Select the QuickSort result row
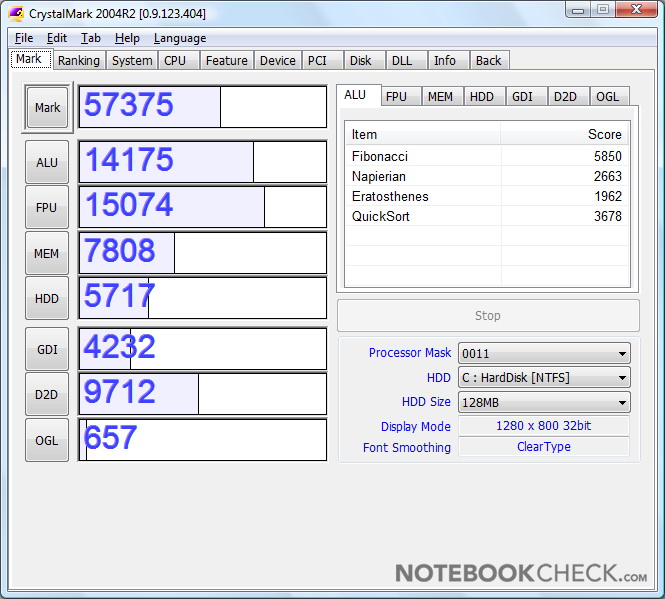Image resolution: width=665 pixels, height=599 pixels. pyautogui.click(x=487, y=216)
